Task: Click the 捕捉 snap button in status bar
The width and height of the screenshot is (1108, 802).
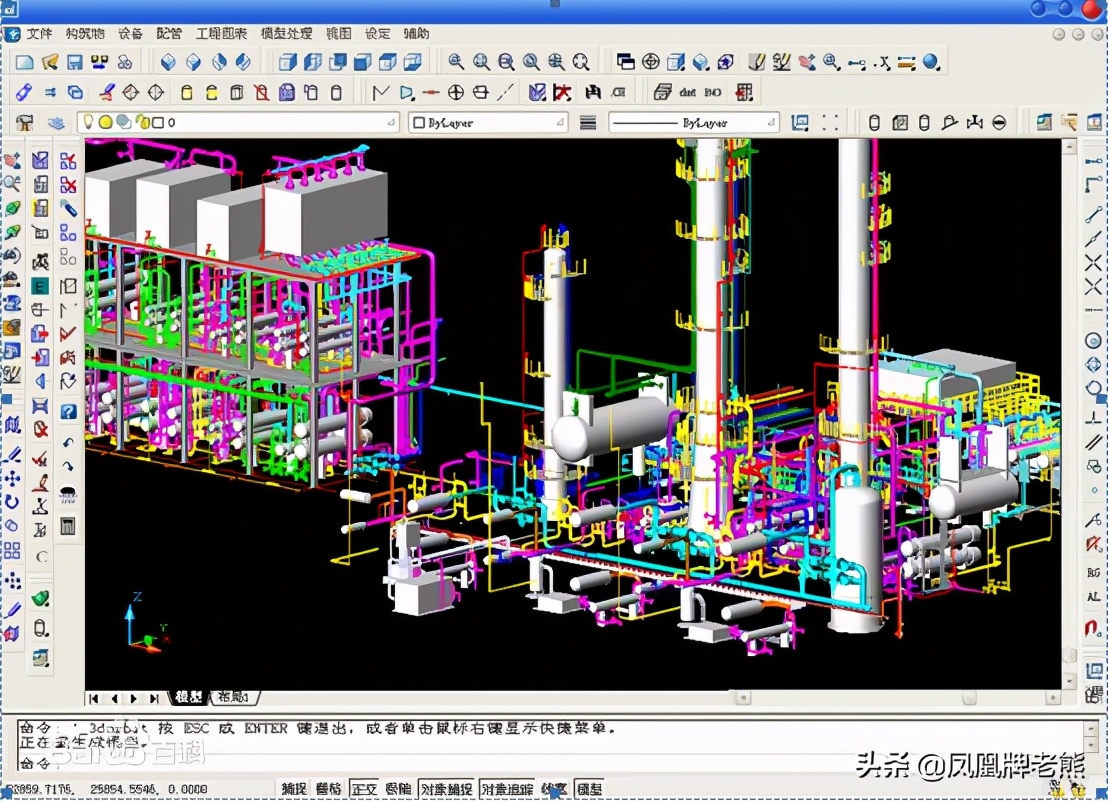Action: 294,789
